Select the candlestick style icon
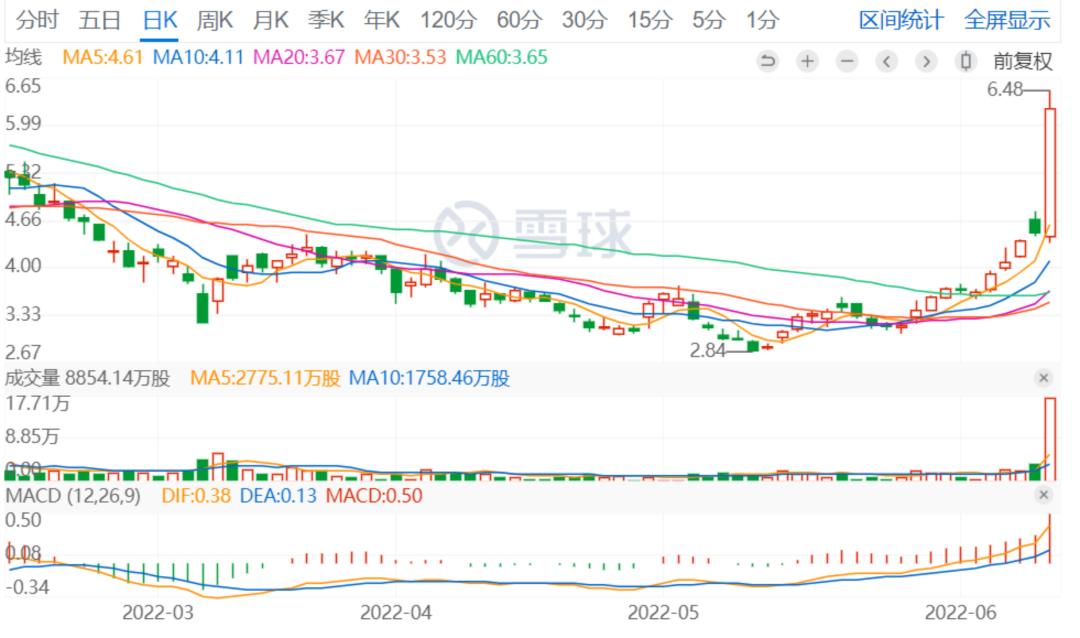The image size is (1080, 638). click(964, 62)
